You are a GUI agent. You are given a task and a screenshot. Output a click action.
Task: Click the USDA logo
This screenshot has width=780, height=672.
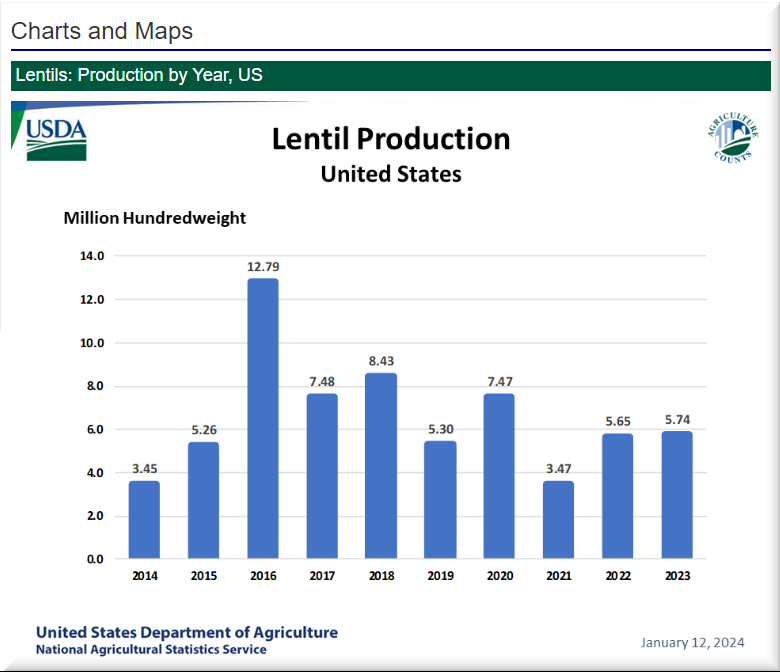coord(56,138)
